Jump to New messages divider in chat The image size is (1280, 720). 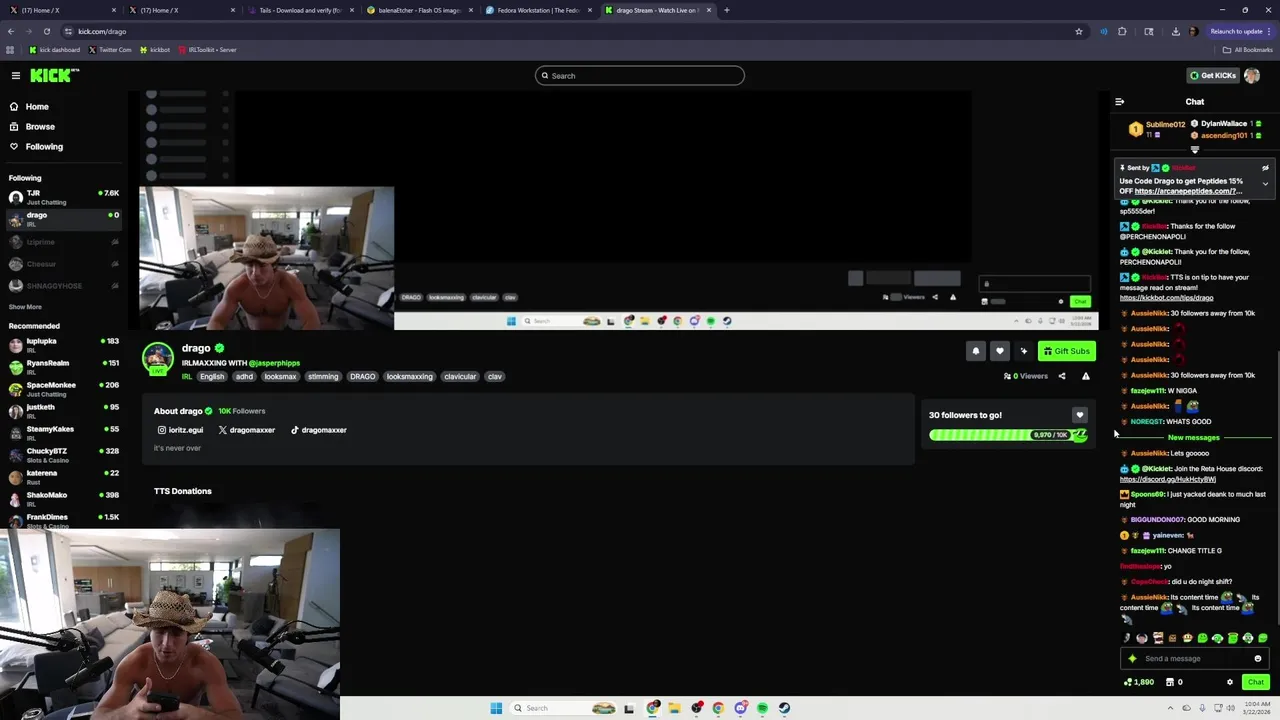1194,438
